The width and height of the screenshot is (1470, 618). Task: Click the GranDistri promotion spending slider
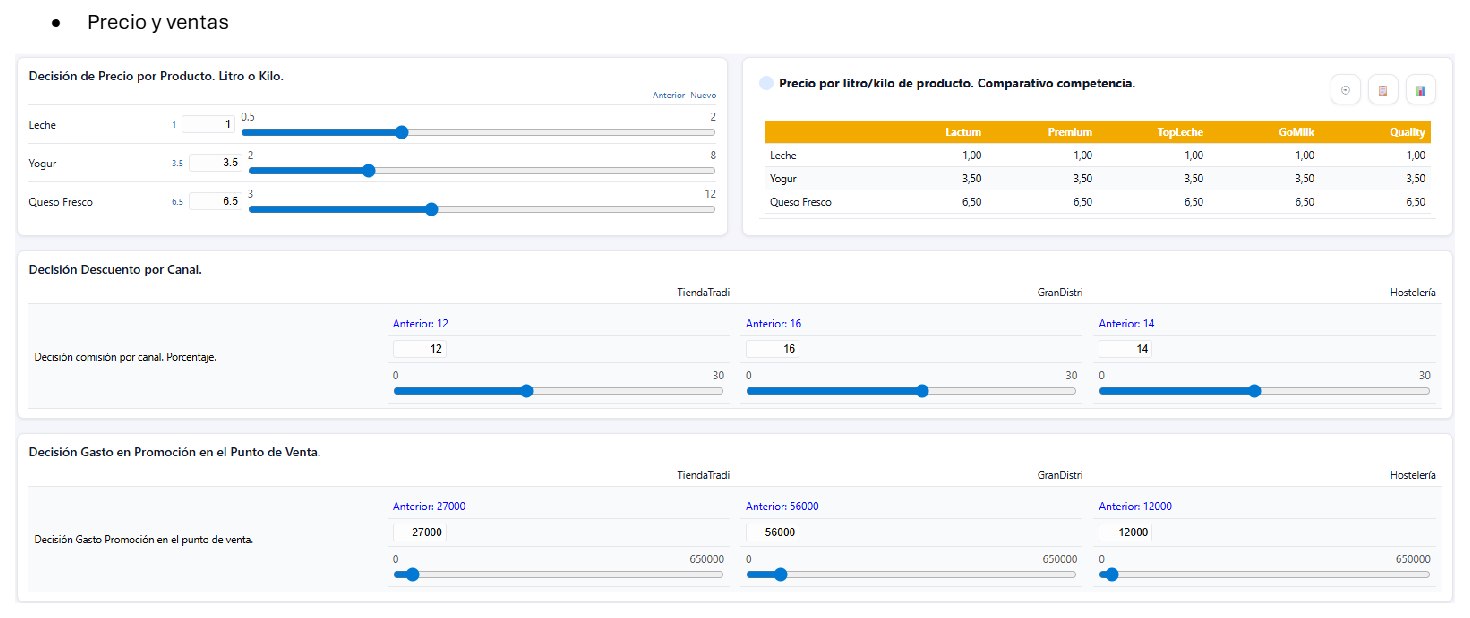coord(911,574)
